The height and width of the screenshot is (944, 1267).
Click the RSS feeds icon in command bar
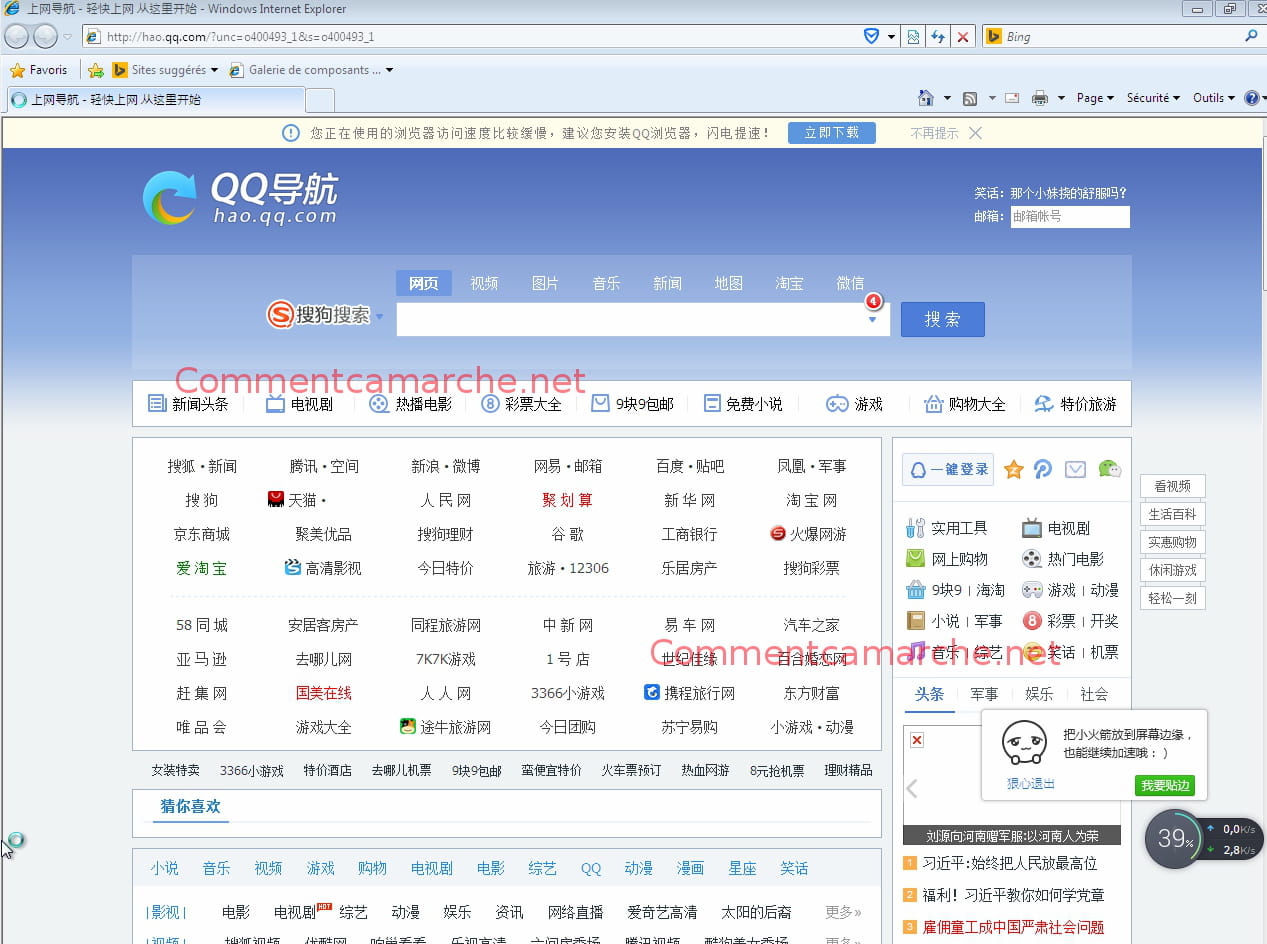(x=970, y=98)
